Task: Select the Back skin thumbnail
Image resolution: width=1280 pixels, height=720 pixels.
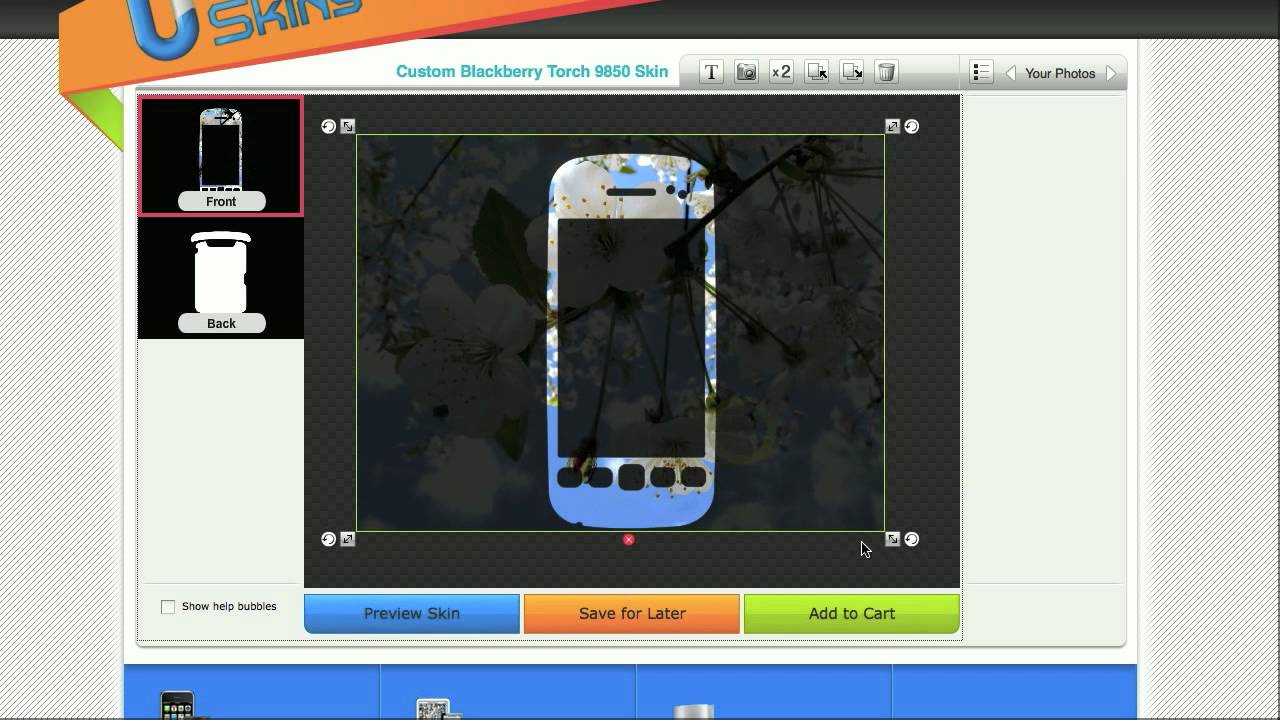Action: point(221,278)
